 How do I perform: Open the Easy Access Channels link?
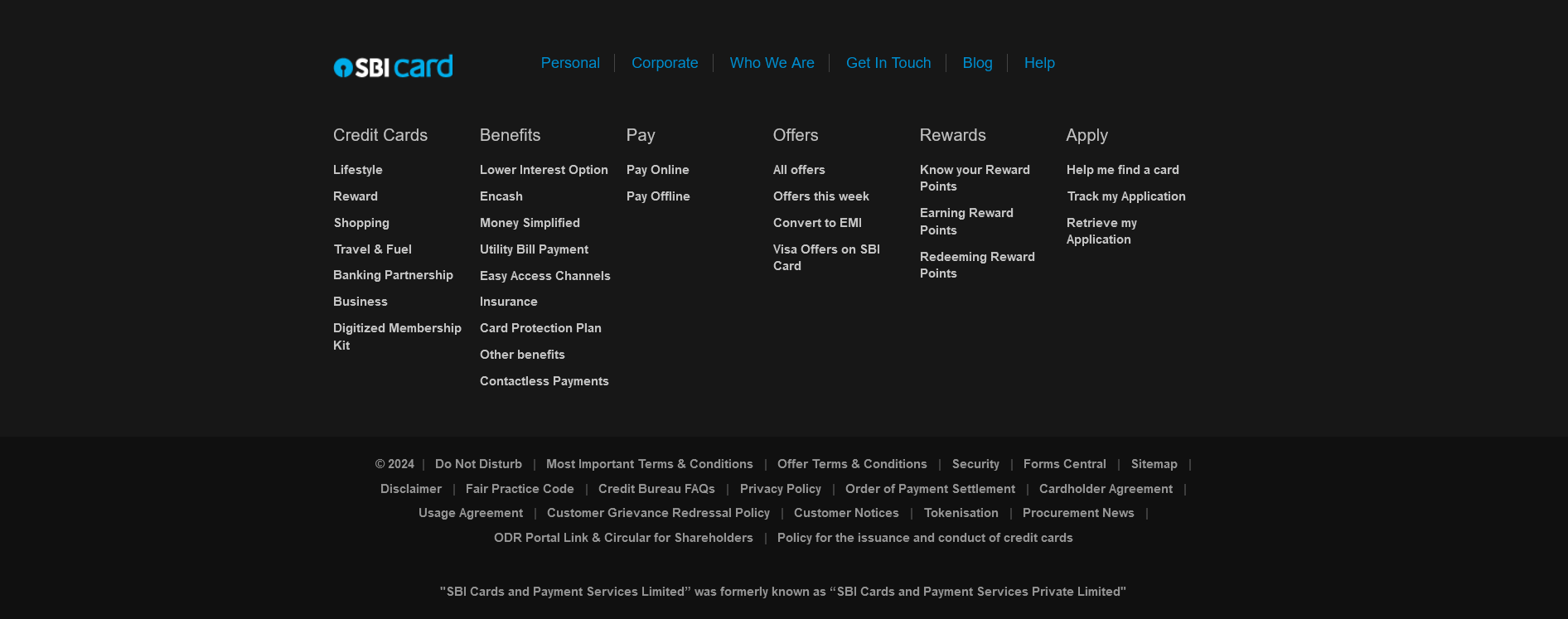545,276
